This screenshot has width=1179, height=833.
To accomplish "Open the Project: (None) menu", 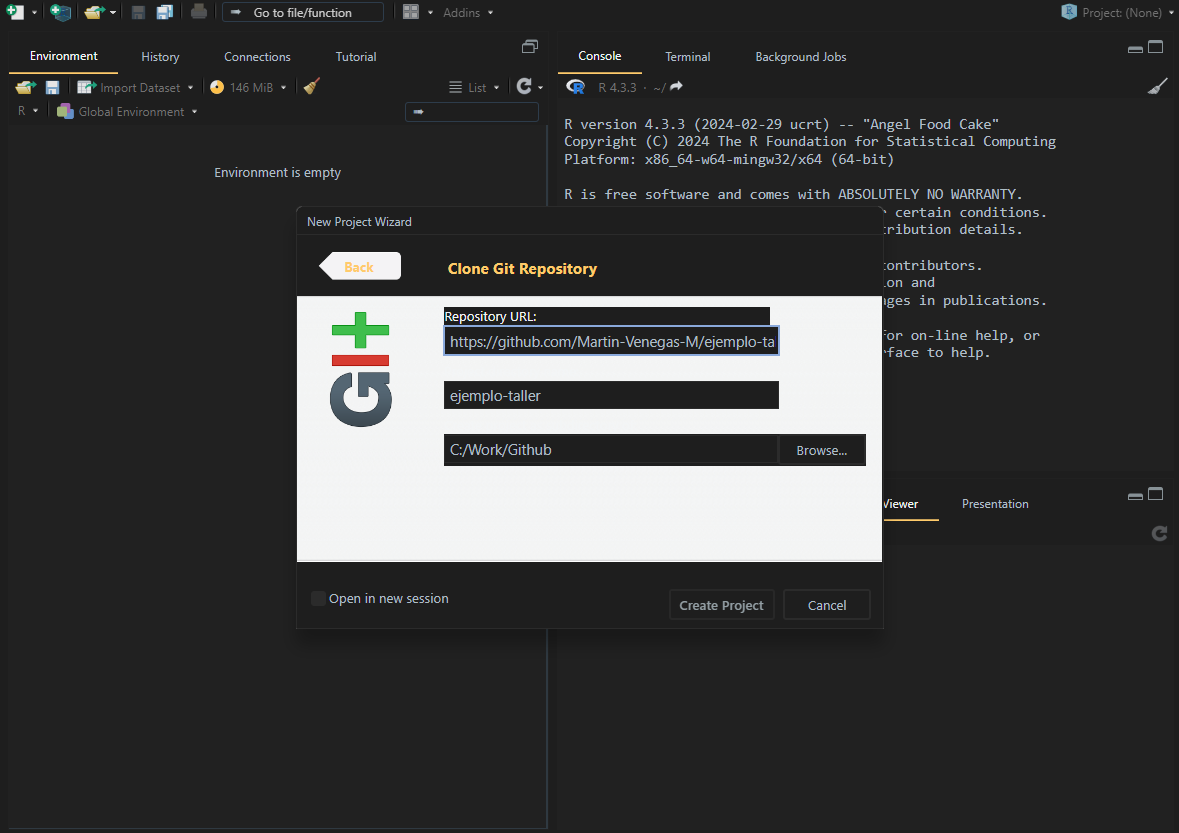I will tap(1116, 12).
